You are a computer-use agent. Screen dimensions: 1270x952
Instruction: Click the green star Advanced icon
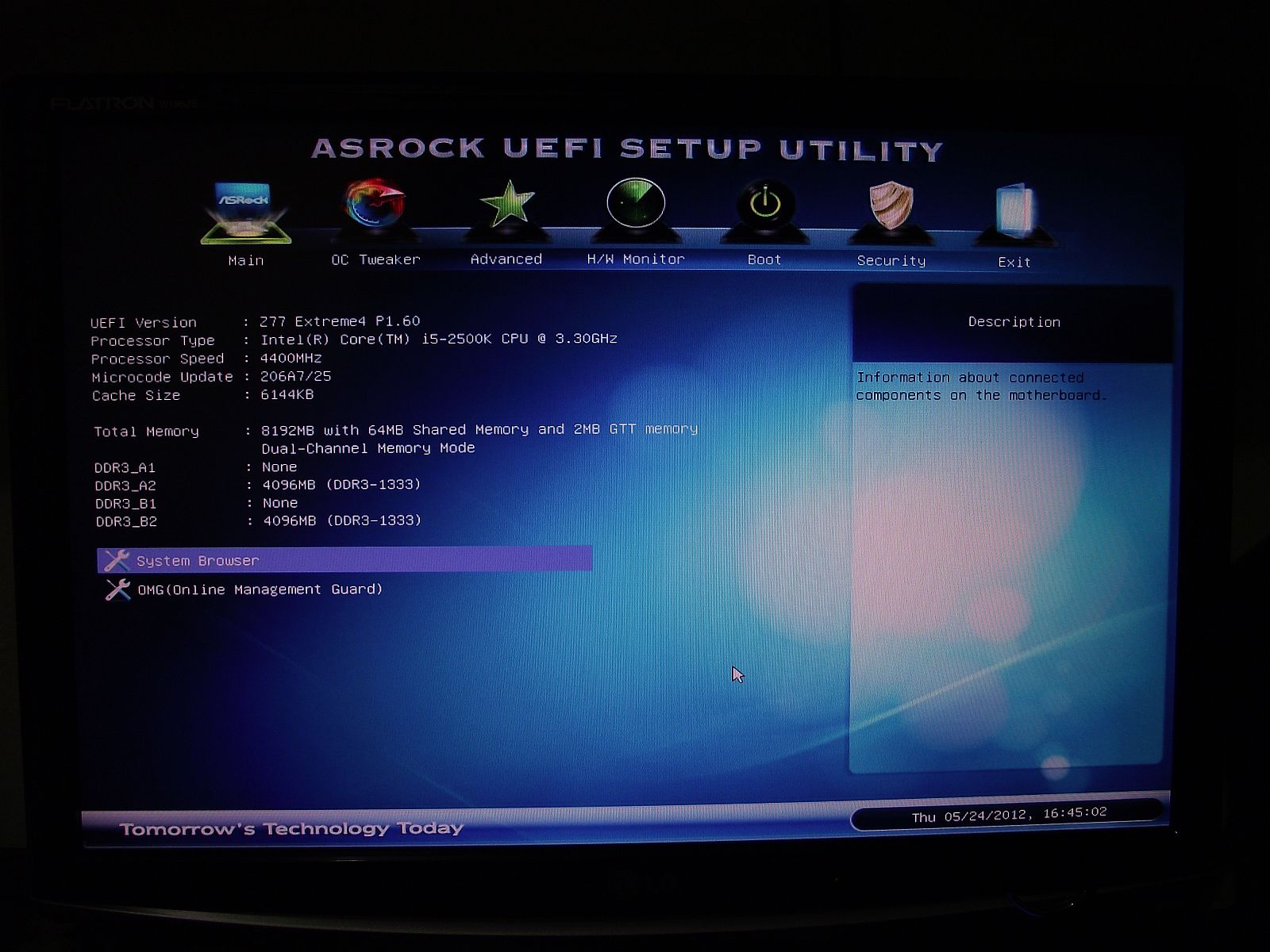click(507, 204)
